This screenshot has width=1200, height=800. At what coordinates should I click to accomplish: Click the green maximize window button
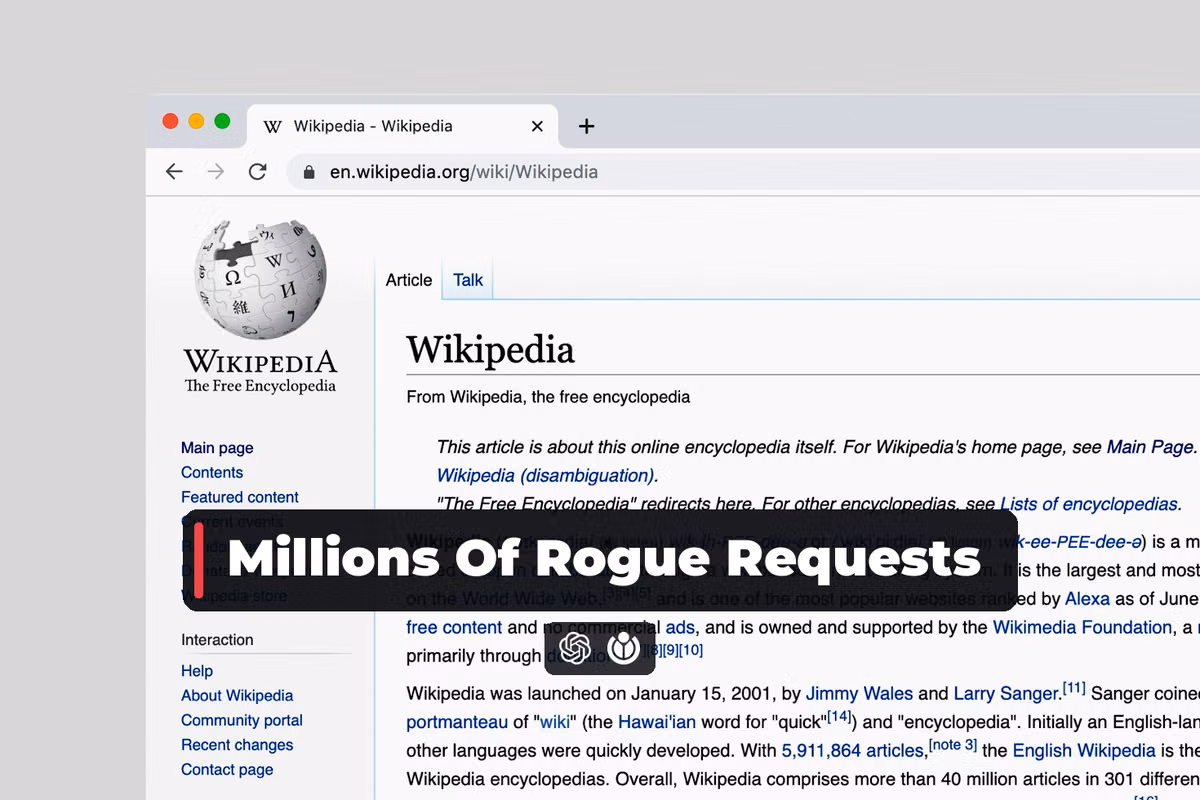(222, 121)
